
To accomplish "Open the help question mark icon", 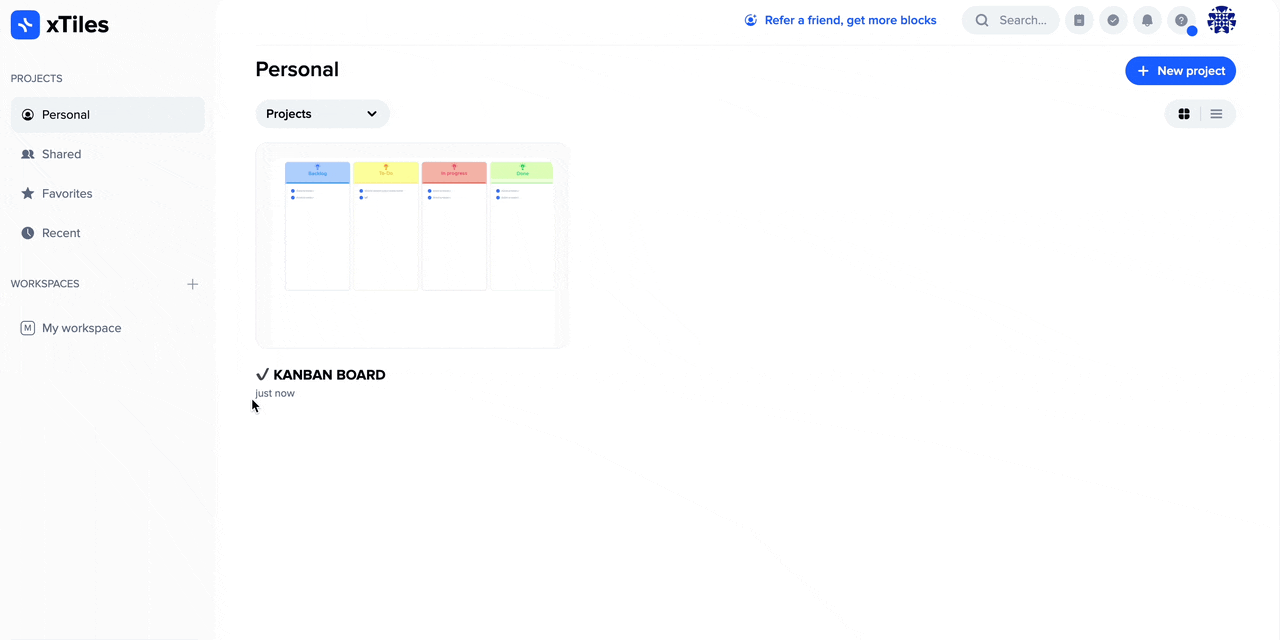I will [1181, 20].
